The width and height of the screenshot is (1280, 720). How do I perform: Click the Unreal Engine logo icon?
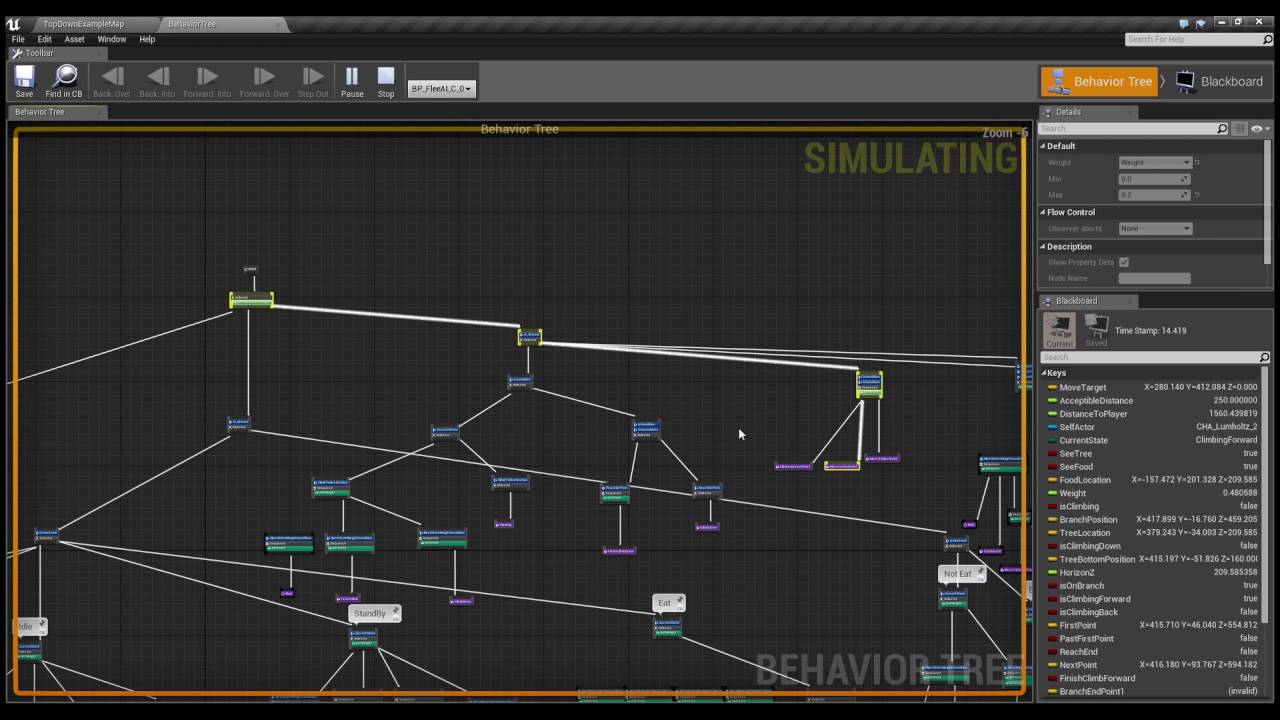(x=13, y=23)
